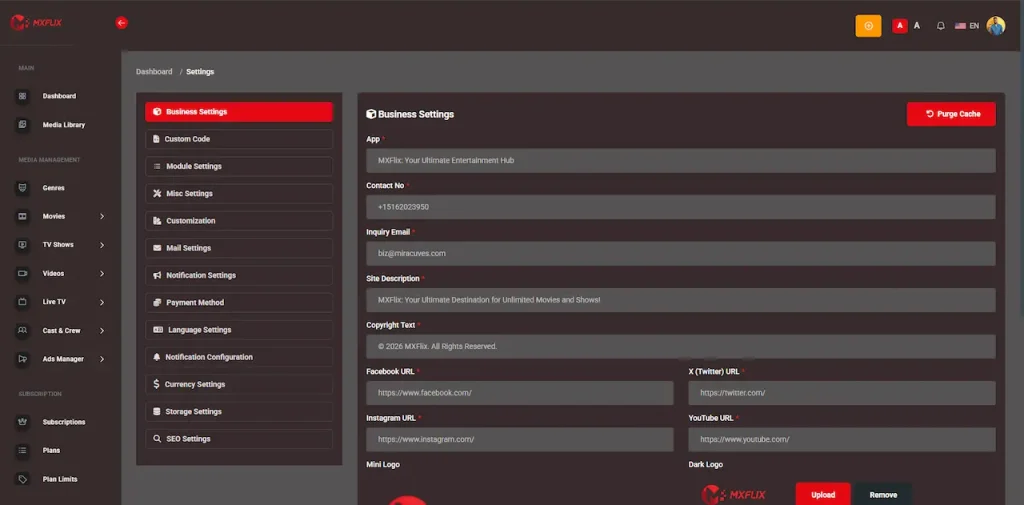This screenshot has height=505, width=1024.
Task: Expand the TV Shows submenu chevron
Action: click(x=102, y=245)
